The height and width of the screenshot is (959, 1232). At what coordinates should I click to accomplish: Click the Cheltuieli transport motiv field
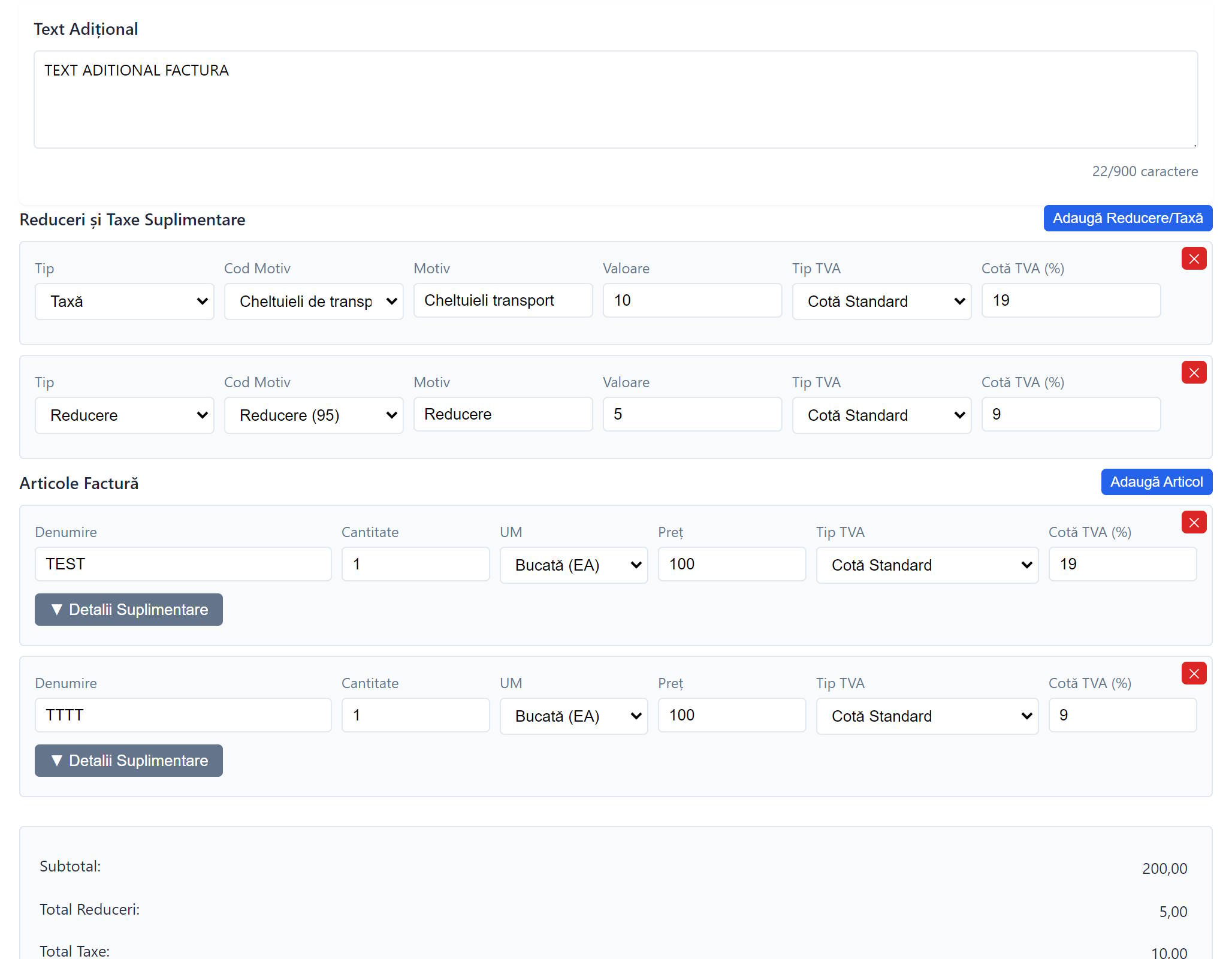tap(503, 300)
